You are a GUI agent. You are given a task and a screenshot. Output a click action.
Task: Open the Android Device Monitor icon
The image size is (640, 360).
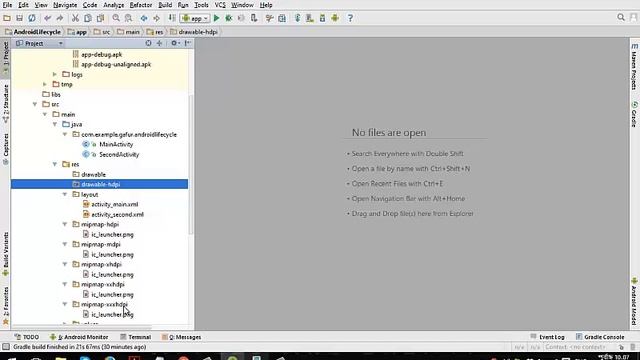335,18
